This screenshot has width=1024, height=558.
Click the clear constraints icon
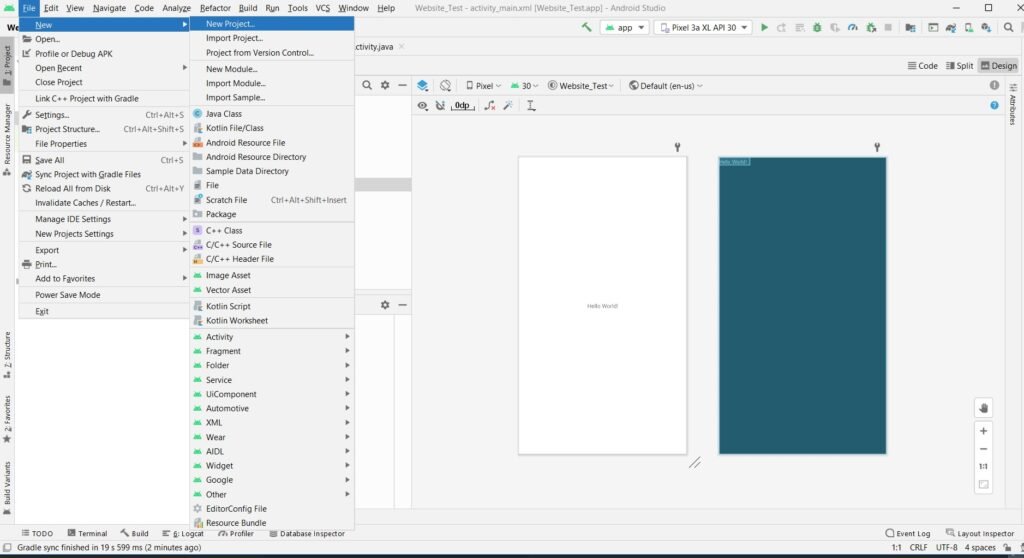click(490, 105)
